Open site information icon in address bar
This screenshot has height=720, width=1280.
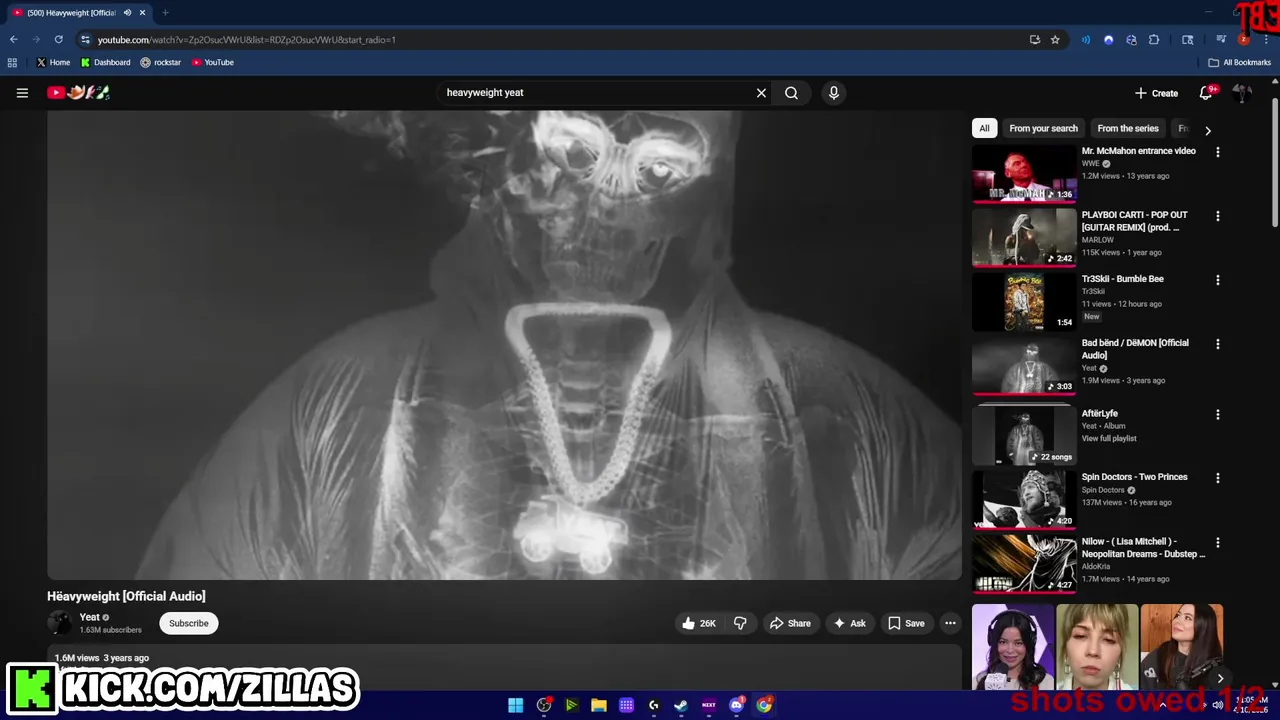85,39
